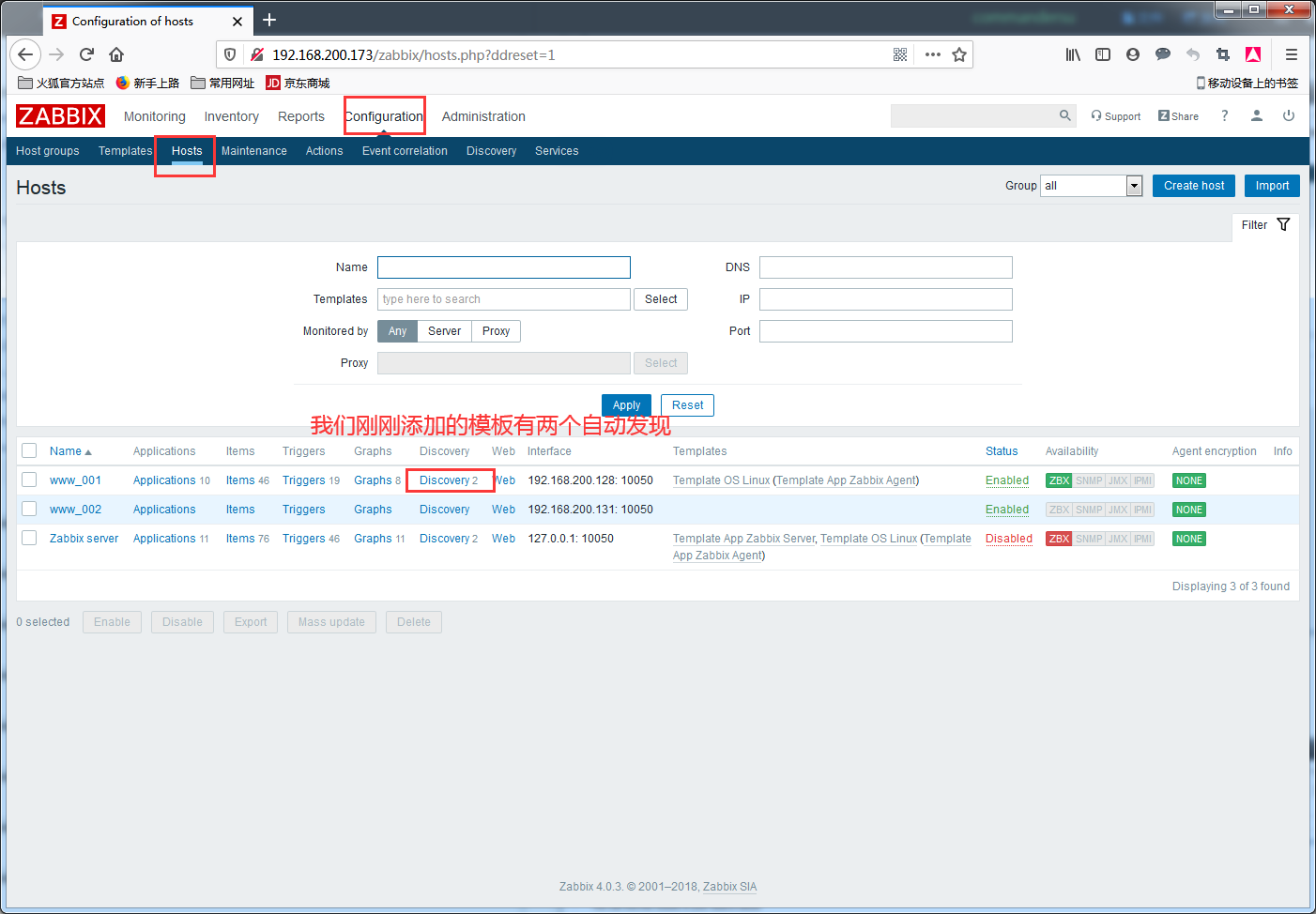Open the QR code icon in address bar
The width and height of the screenshot is (1316, 914).
[x=900, y=54]
